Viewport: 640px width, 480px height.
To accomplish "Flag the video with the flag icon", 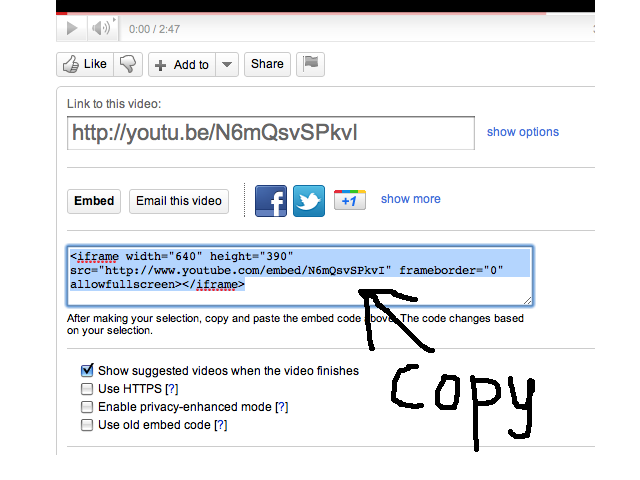I will [310, 64].
